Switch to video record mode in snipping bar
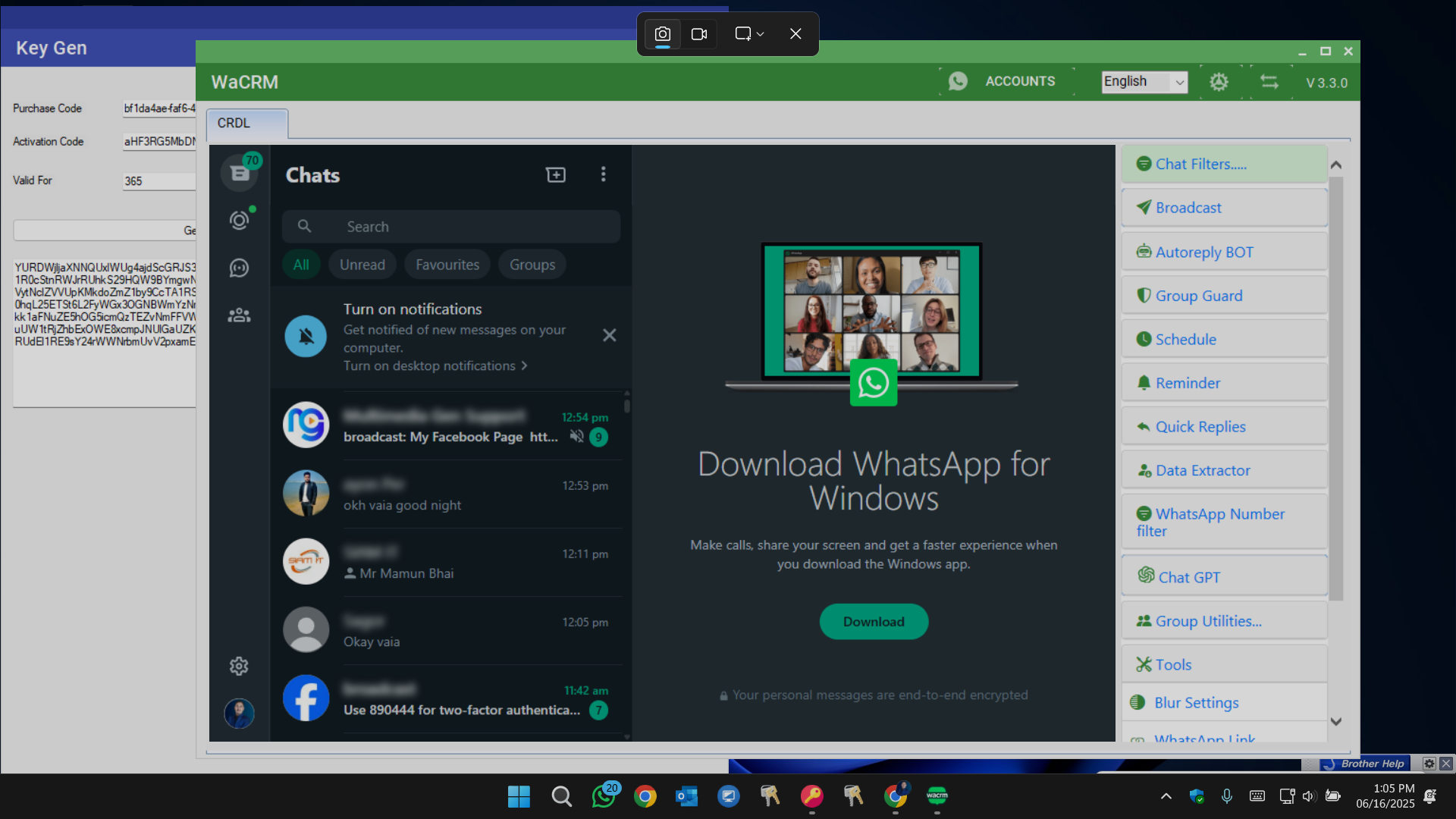Screen dimensions: 1456x819 coord(699,34)
